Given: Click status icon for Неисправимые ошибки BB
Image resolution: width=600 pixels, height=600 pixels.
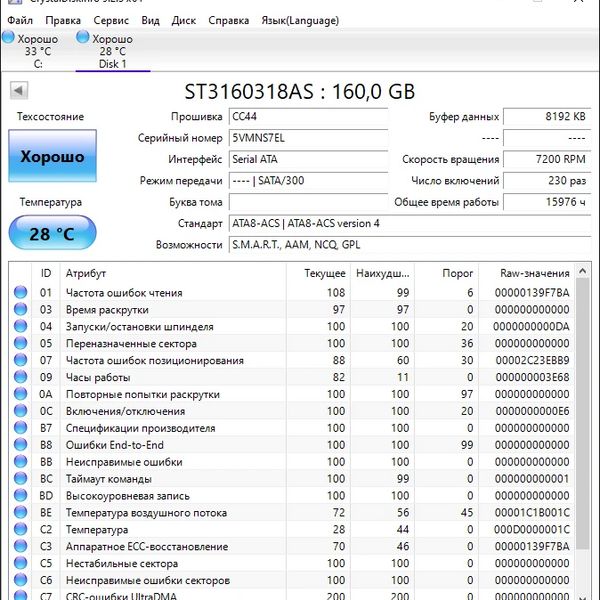Looking at the screenshot, I should pyautogui.click(x=20, y=461).
